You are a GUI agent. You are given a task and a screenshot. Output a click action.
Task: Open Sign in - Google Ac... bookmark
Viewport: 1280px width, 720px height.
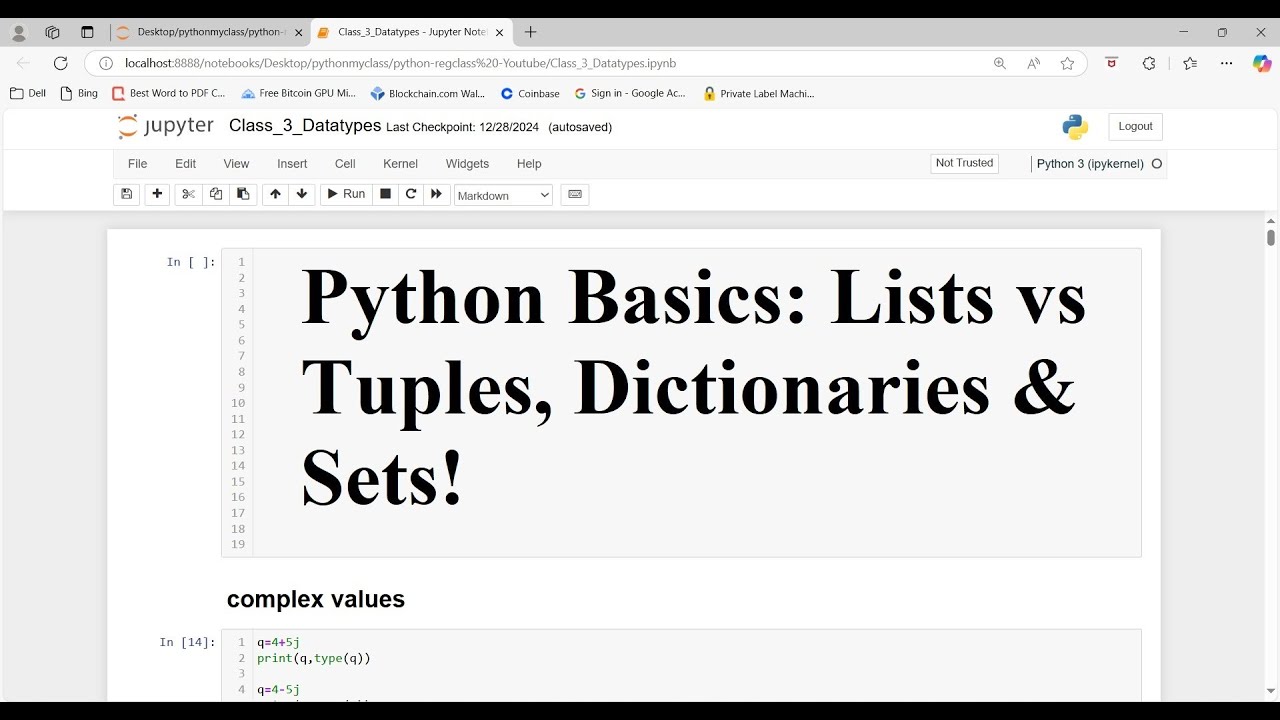coord(630,93)
